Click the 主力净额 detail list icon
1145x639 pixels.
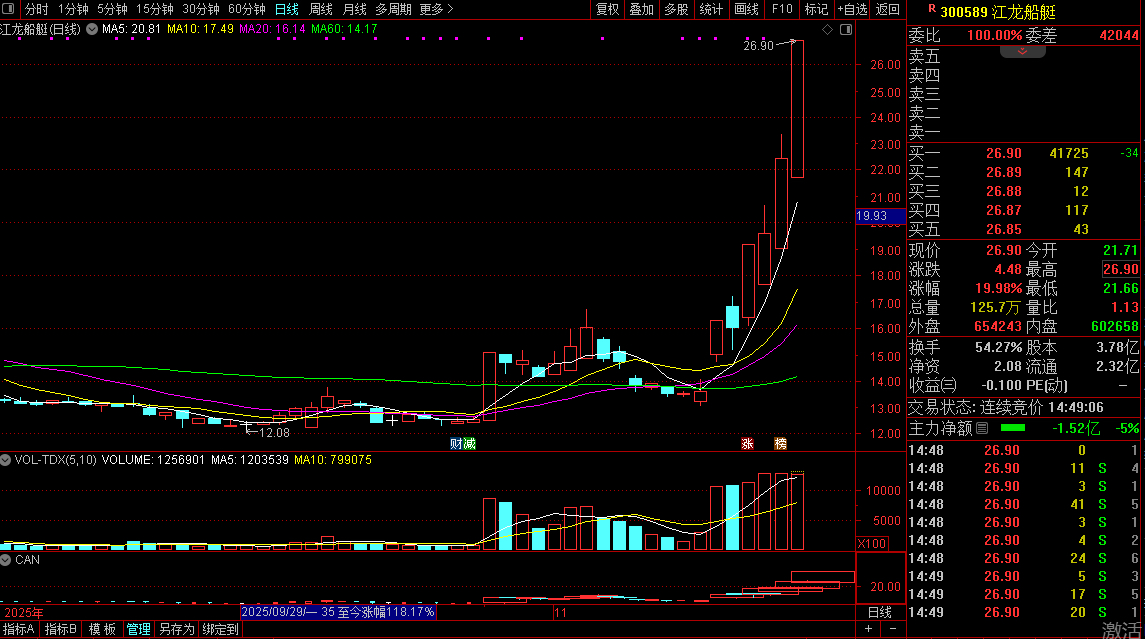[982, 429]
